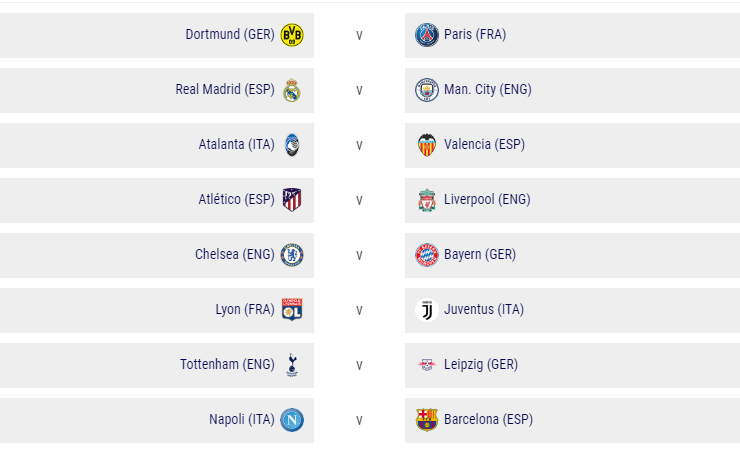
Task: Click the Borussia Dortmund BVB crest
Action: 292,35
